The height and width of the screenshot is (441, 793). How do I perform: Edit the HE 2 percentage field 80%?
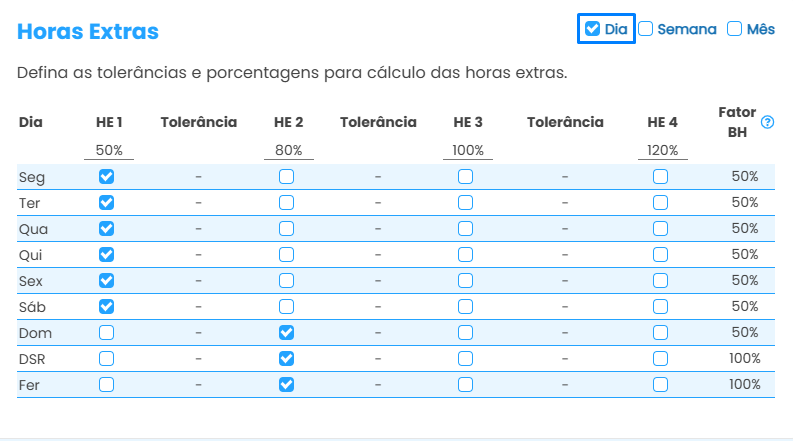tap(288, 151)
